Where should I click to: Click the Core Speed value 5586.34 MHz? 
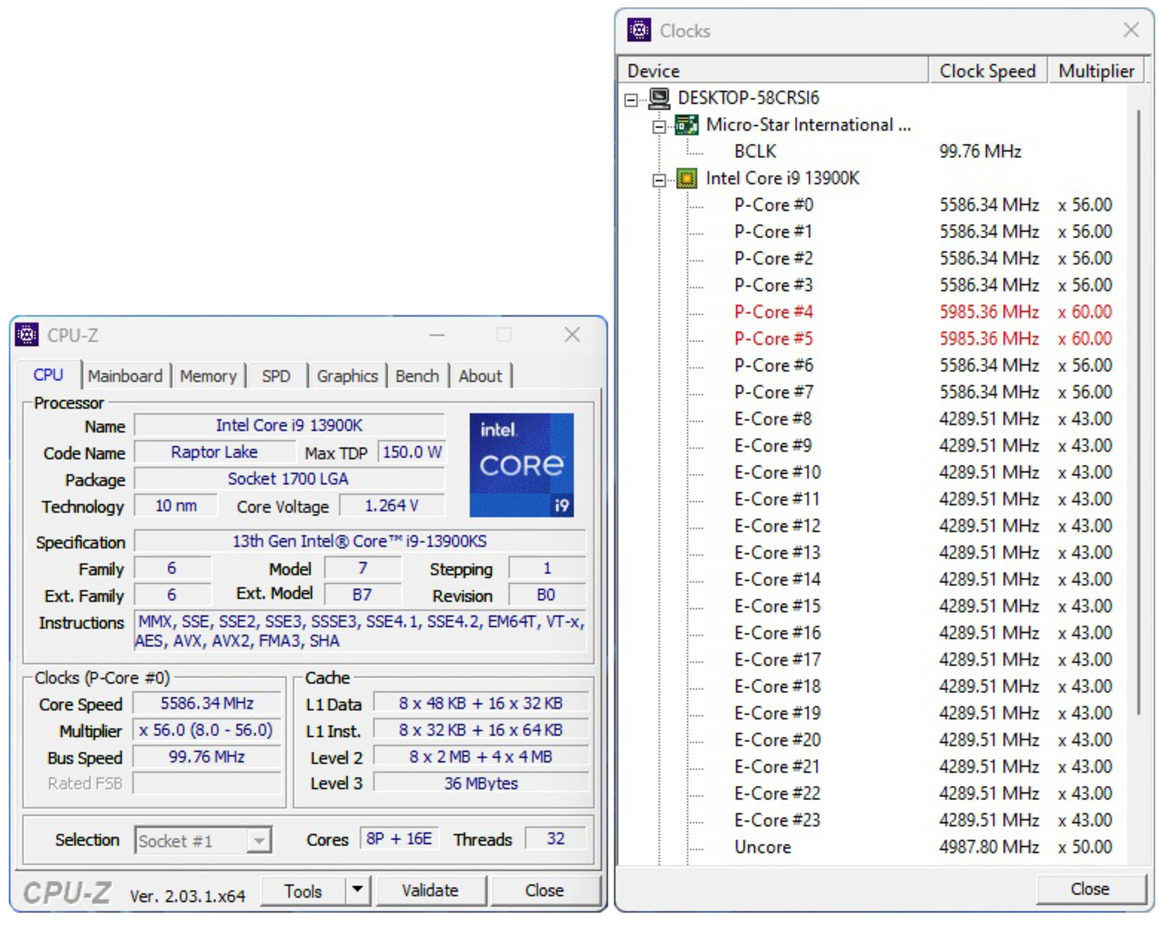click(207, 704)
